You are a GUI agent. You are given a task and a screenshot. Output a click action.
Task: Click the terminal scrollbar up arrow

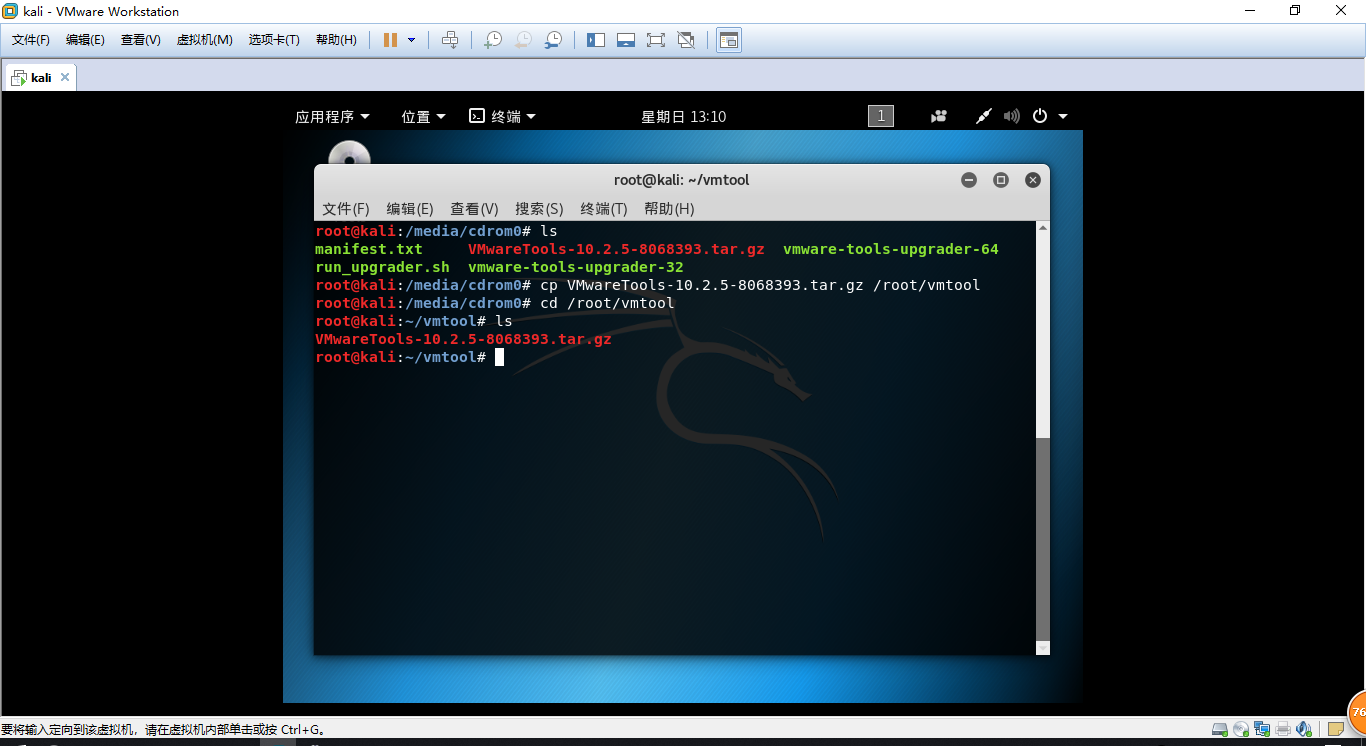click(1043, 228)
